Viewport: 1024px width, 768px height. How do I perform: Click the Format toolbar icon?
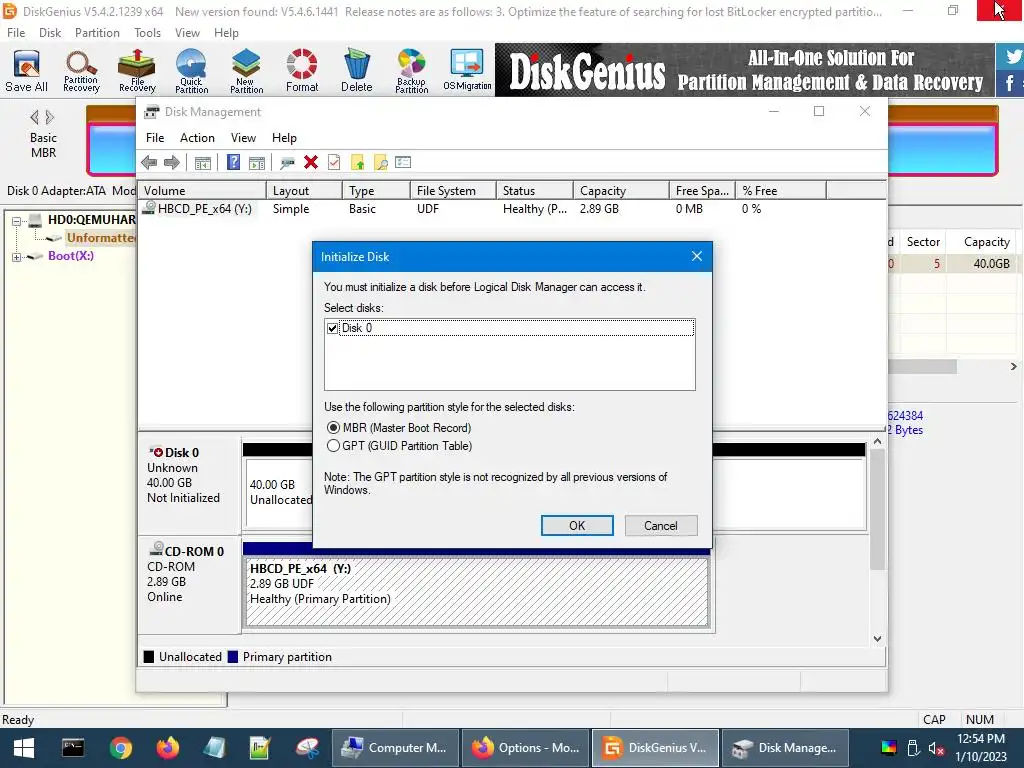[x=302, y=71]
